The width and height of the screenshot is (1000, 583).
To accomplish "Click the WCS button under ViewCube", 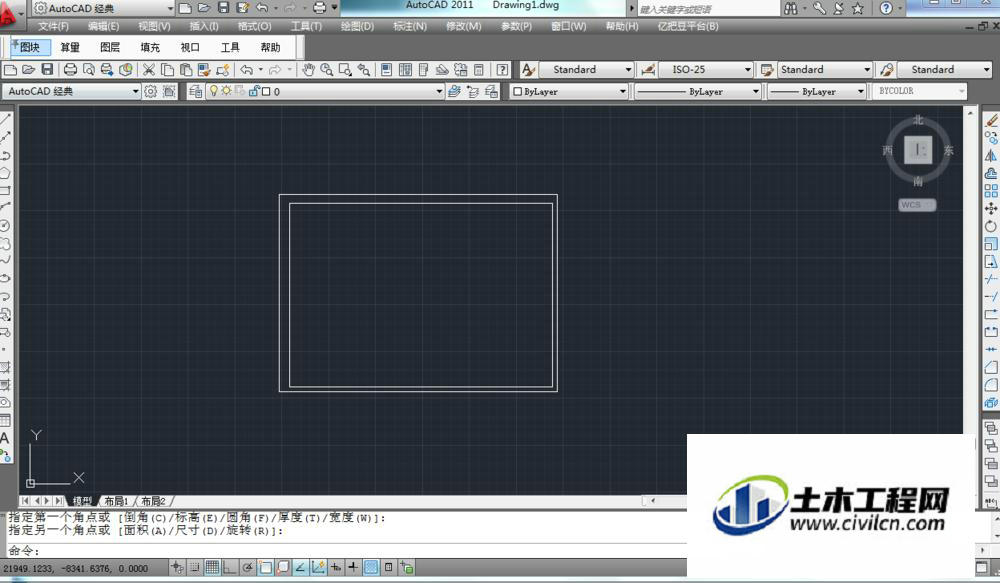I will click(x=917, y=205).
